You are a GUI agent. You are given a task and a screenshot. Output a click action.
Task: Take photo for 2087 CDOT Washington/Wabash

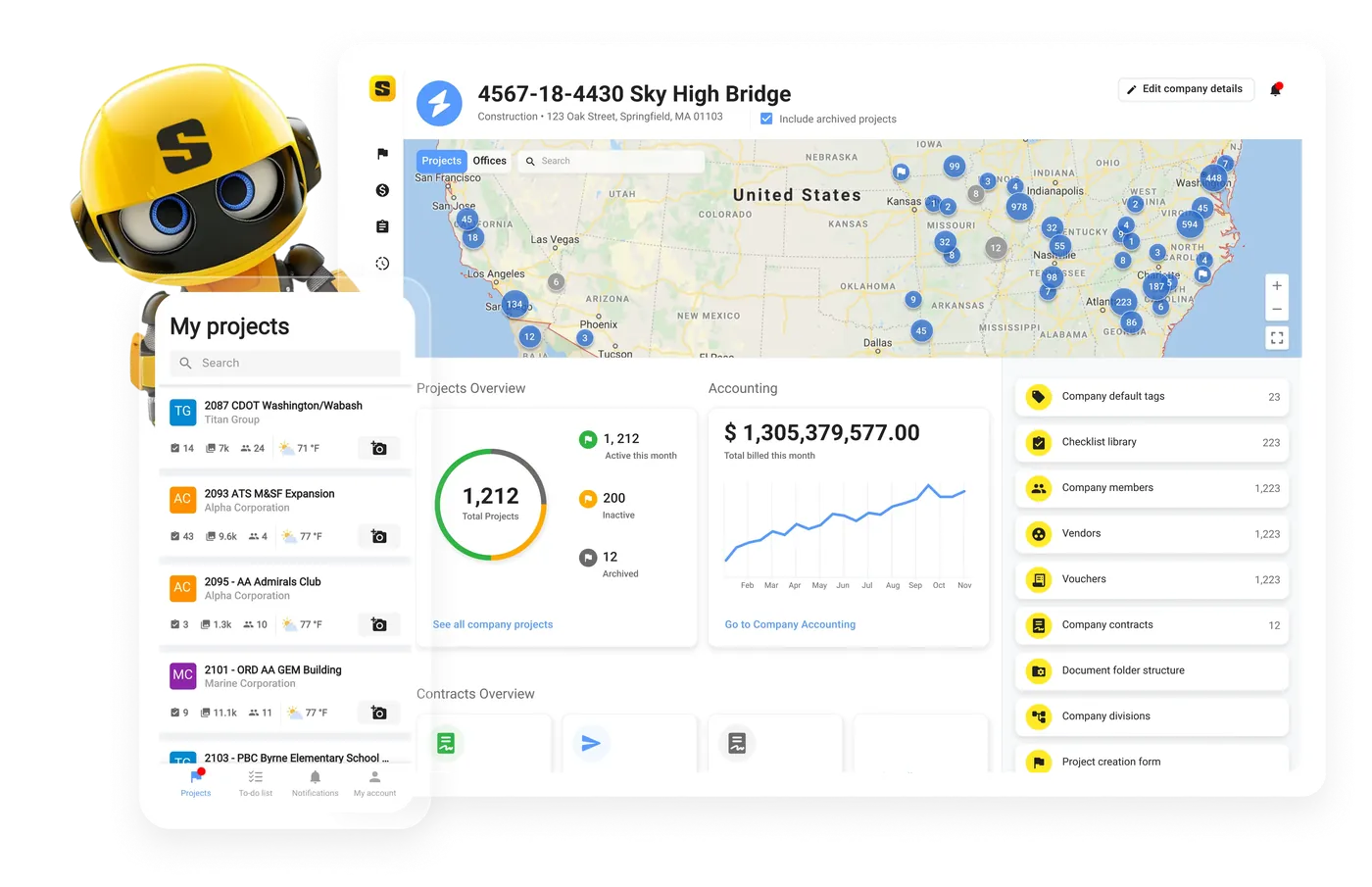(379, 448)
